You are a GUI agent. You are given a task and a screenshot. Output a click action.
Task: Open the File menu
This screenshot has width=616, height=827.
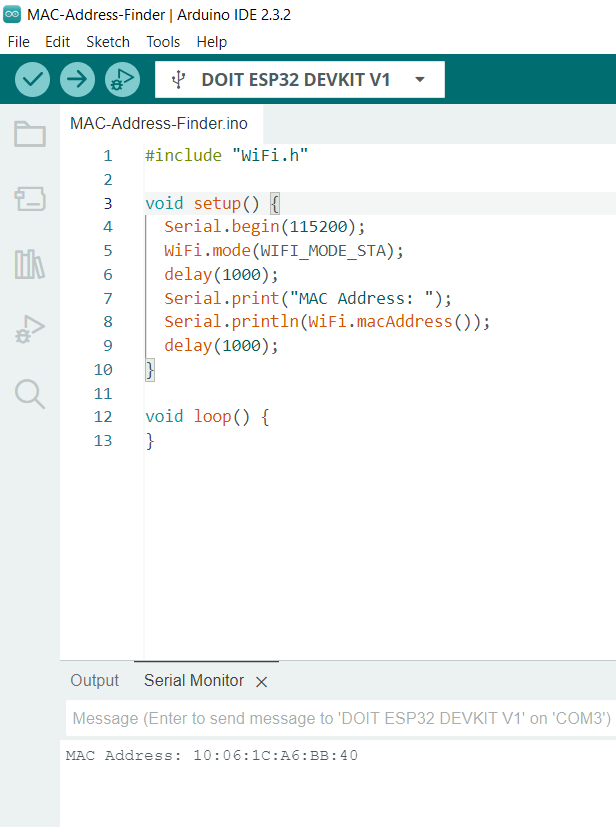click(19, 42)
